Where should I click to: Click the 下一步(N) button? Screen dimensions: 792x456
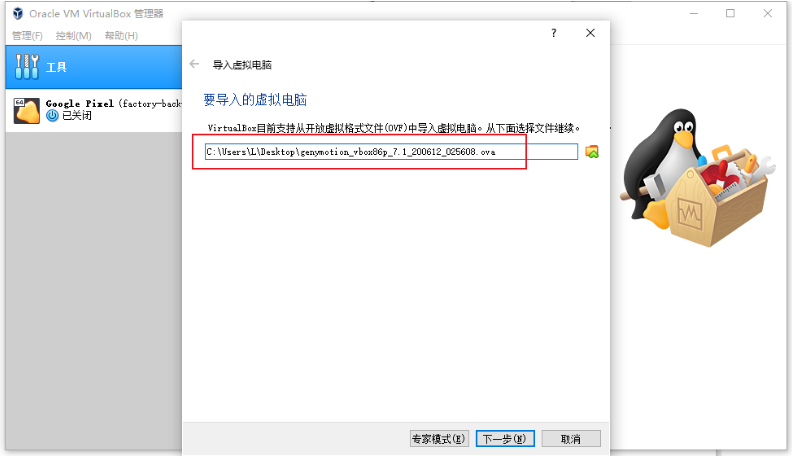[505, 438]
